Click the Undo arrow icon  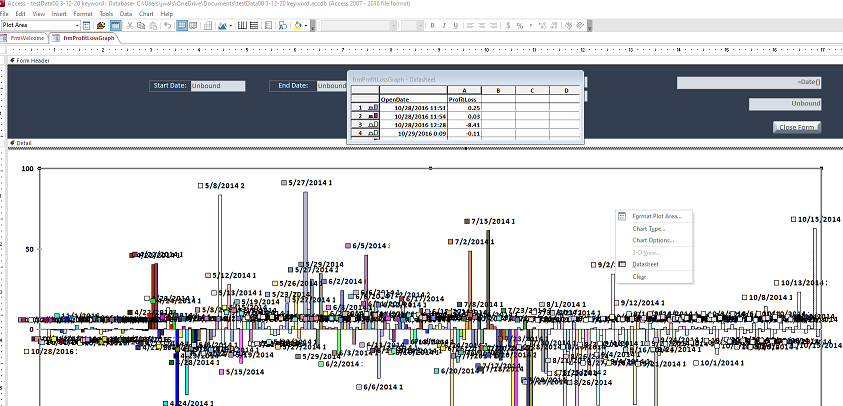tap(167, 25)
